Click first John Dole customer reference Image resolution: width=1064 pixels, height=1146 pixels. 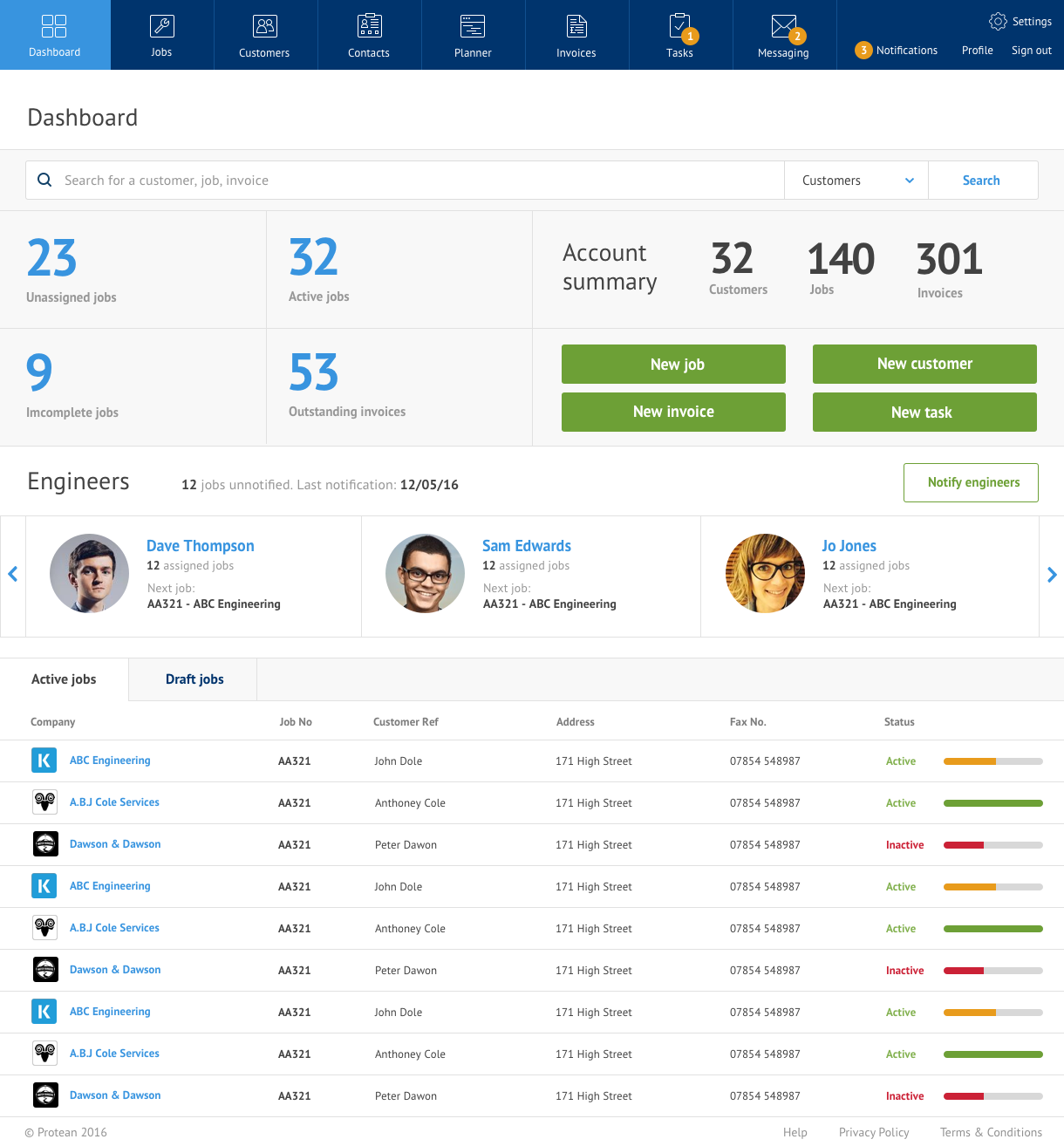(x=399, y=761)
